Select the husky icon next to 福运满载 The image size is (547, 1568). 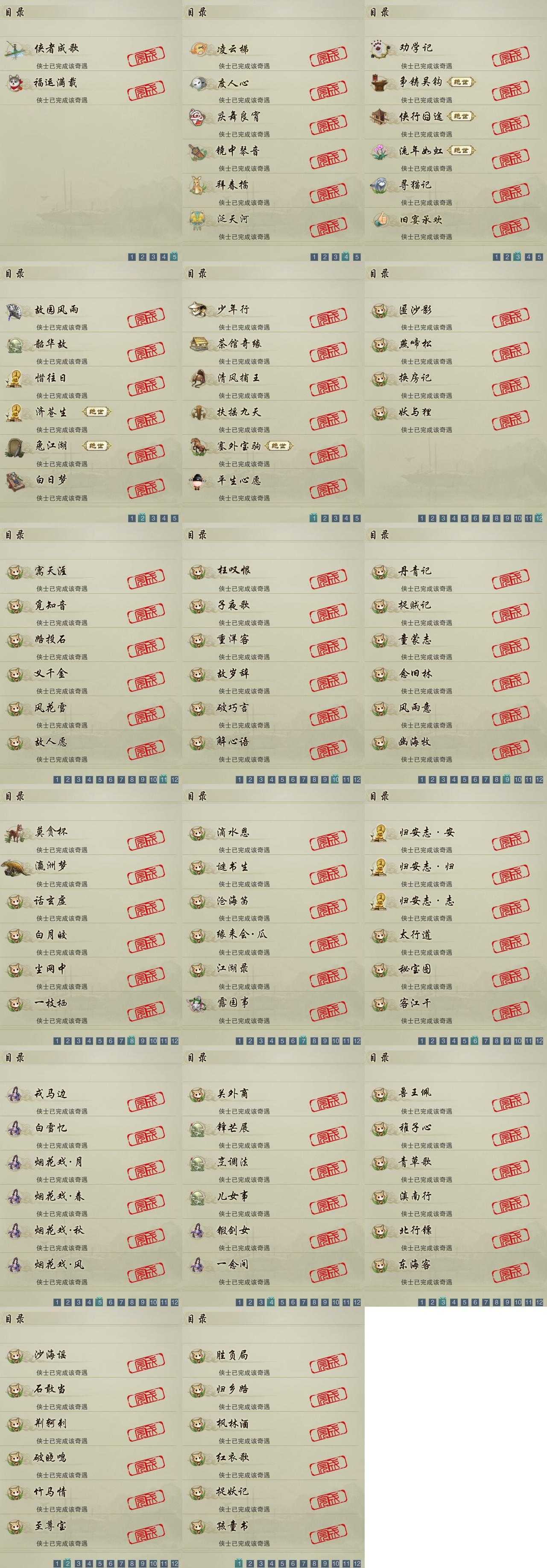[x=15, y=82]
